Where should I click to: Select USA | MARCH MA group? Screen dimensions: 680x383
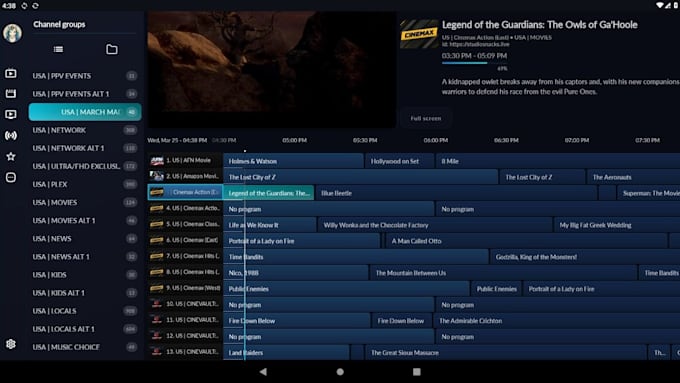pos(85,112)
